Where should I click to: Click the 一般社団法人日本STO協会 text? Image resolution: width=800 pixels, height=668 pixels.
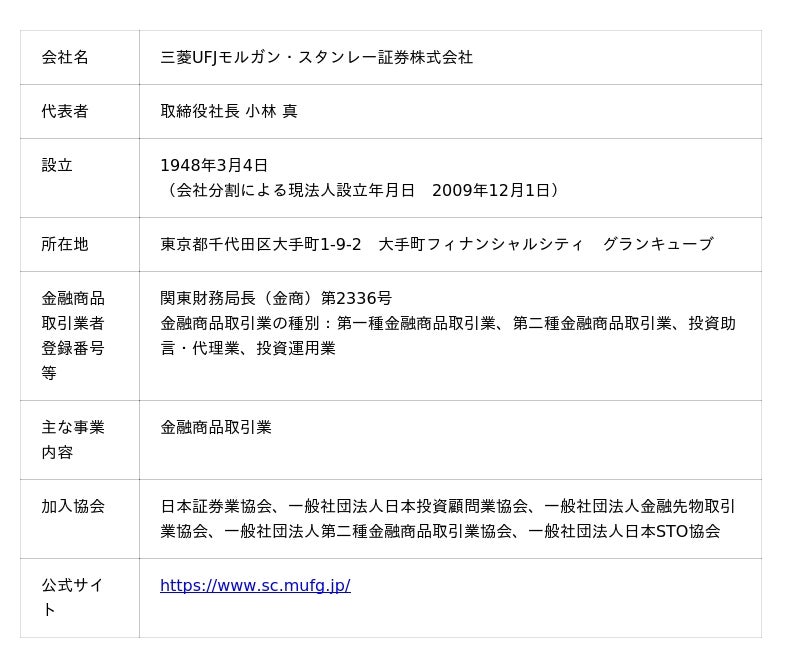click(x=623, y=532)
